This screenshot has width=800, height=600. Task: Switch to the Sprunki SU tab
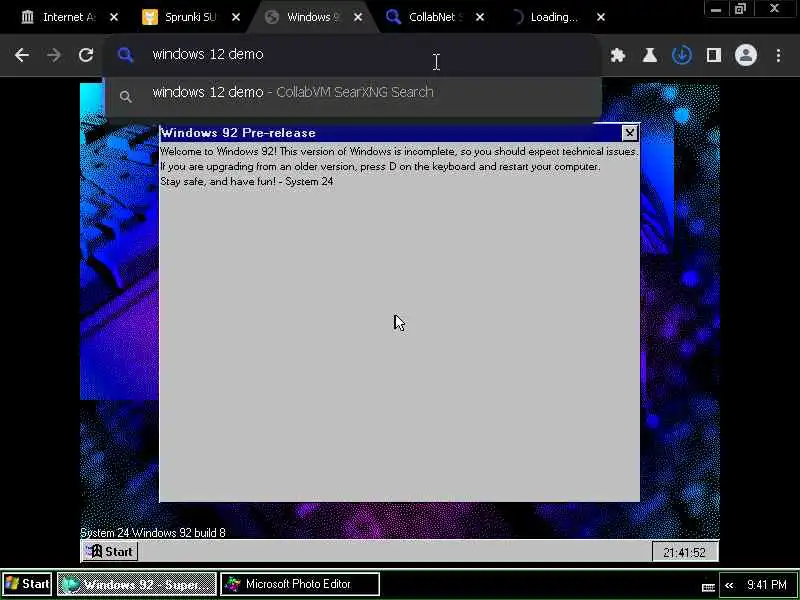[179, 17]
